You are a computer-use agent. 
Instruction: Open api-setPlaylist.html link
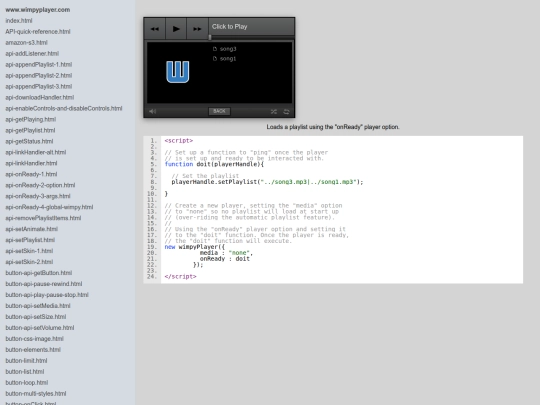pos(30,240)
